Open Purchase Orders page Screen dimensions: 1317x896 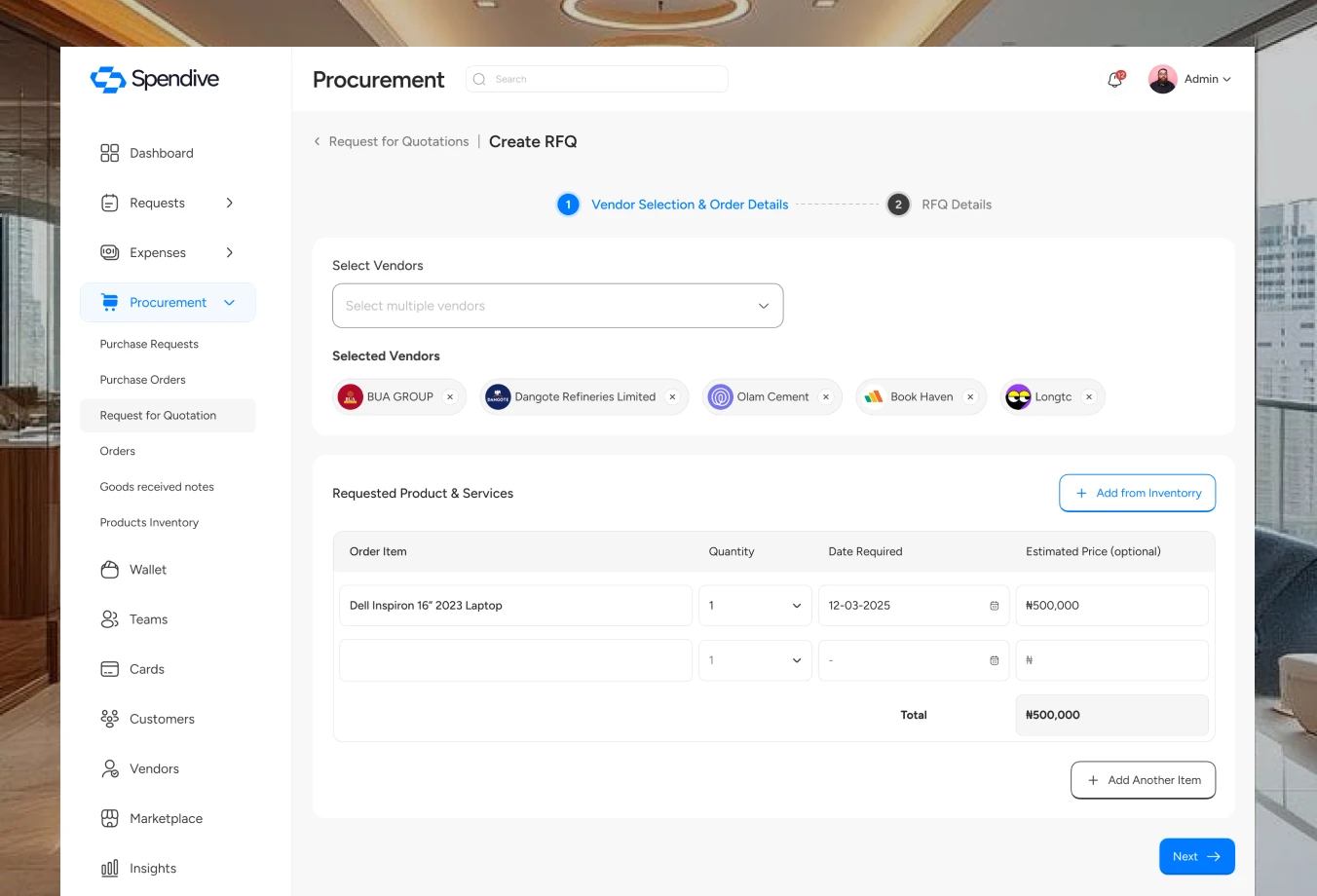pos(142,380)
